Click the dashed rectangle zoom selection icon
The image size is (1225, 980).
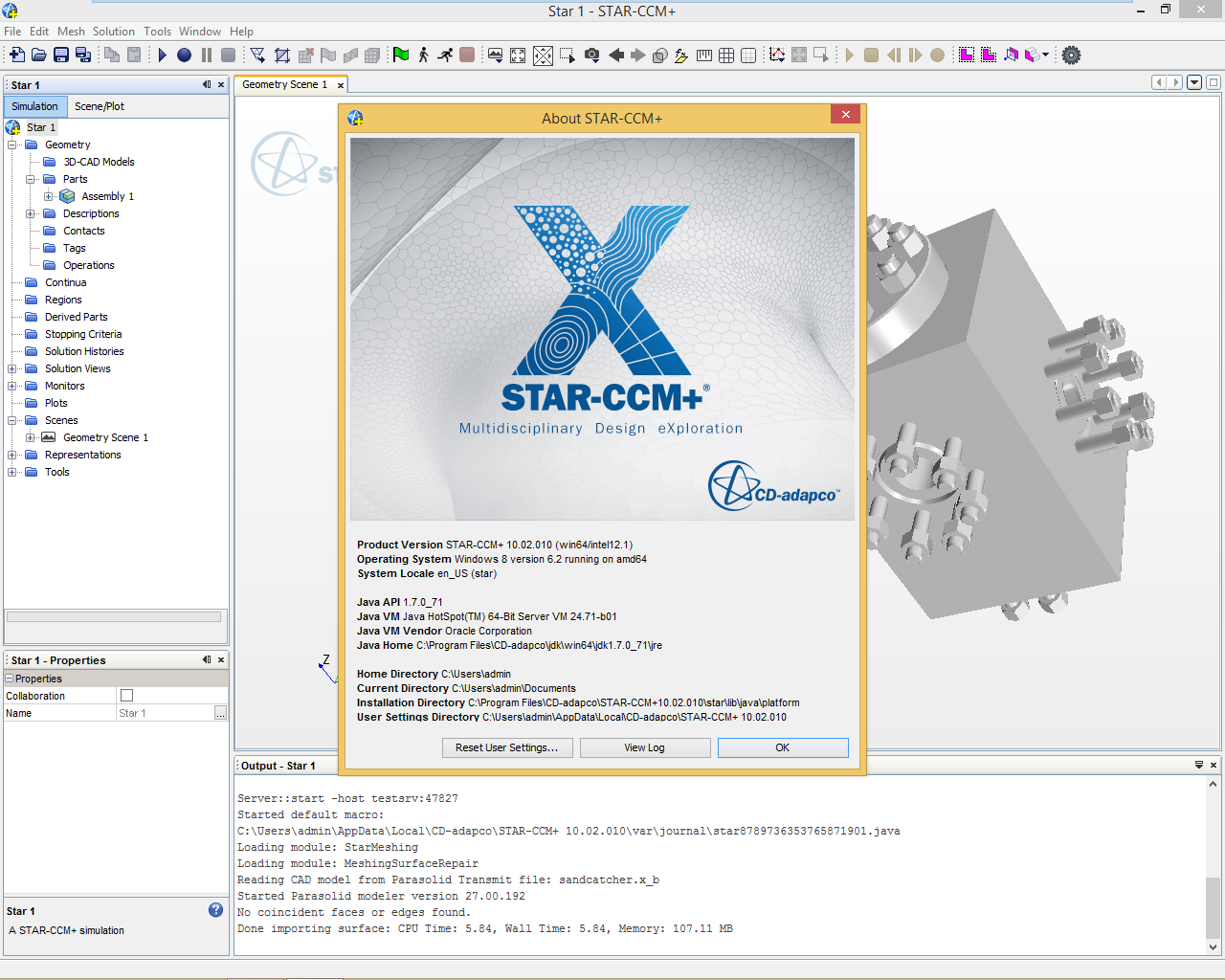pos(568,56)
